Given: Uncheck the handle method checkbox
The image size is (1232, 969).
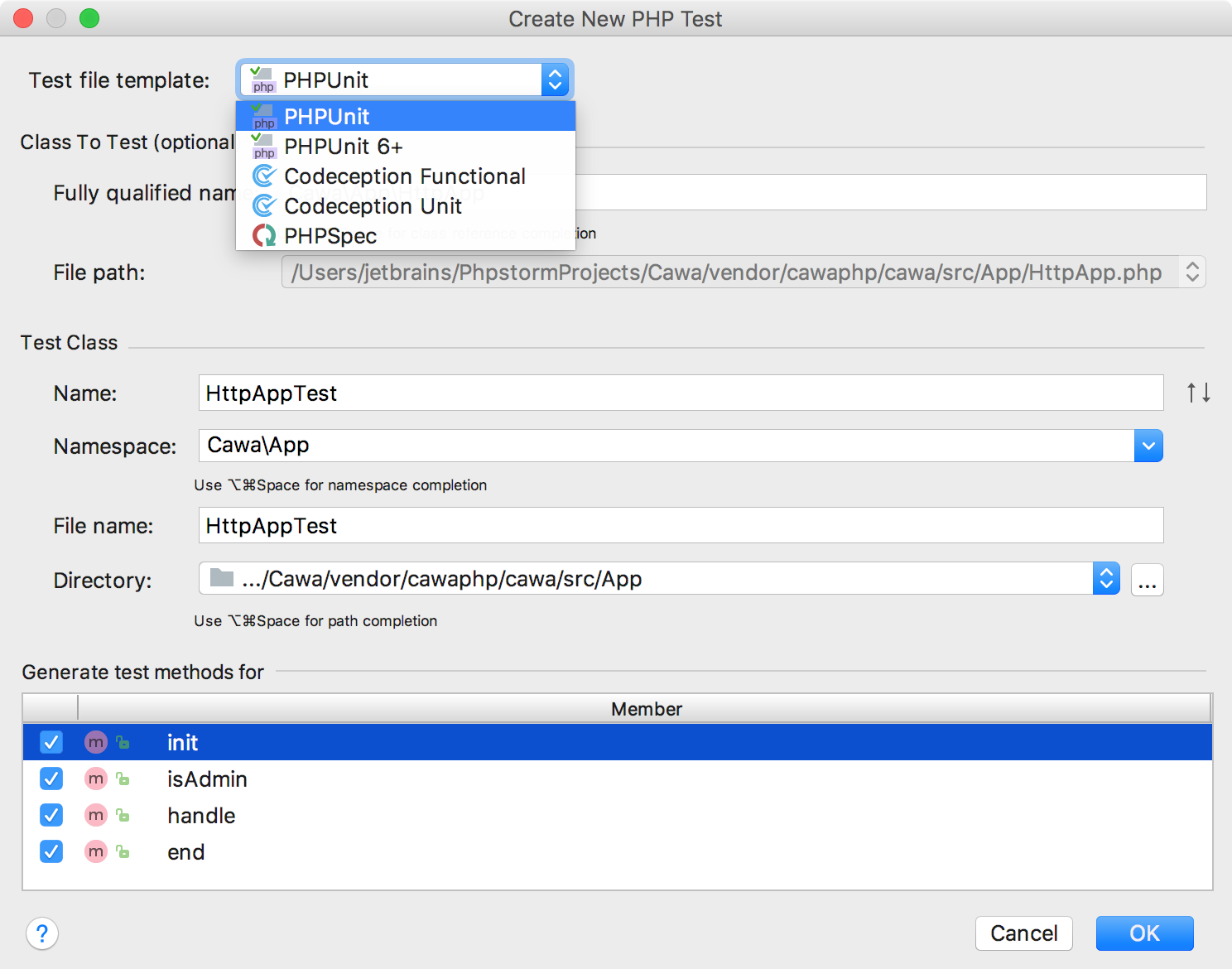Looking at the screenshot, I should pos(51,815).
